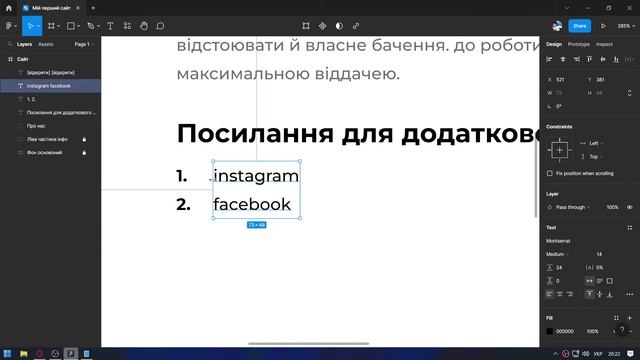Open the Figma main menu icon
Image resolution: width=640 pixels, height=360 pixels.
tap(9, 26)
